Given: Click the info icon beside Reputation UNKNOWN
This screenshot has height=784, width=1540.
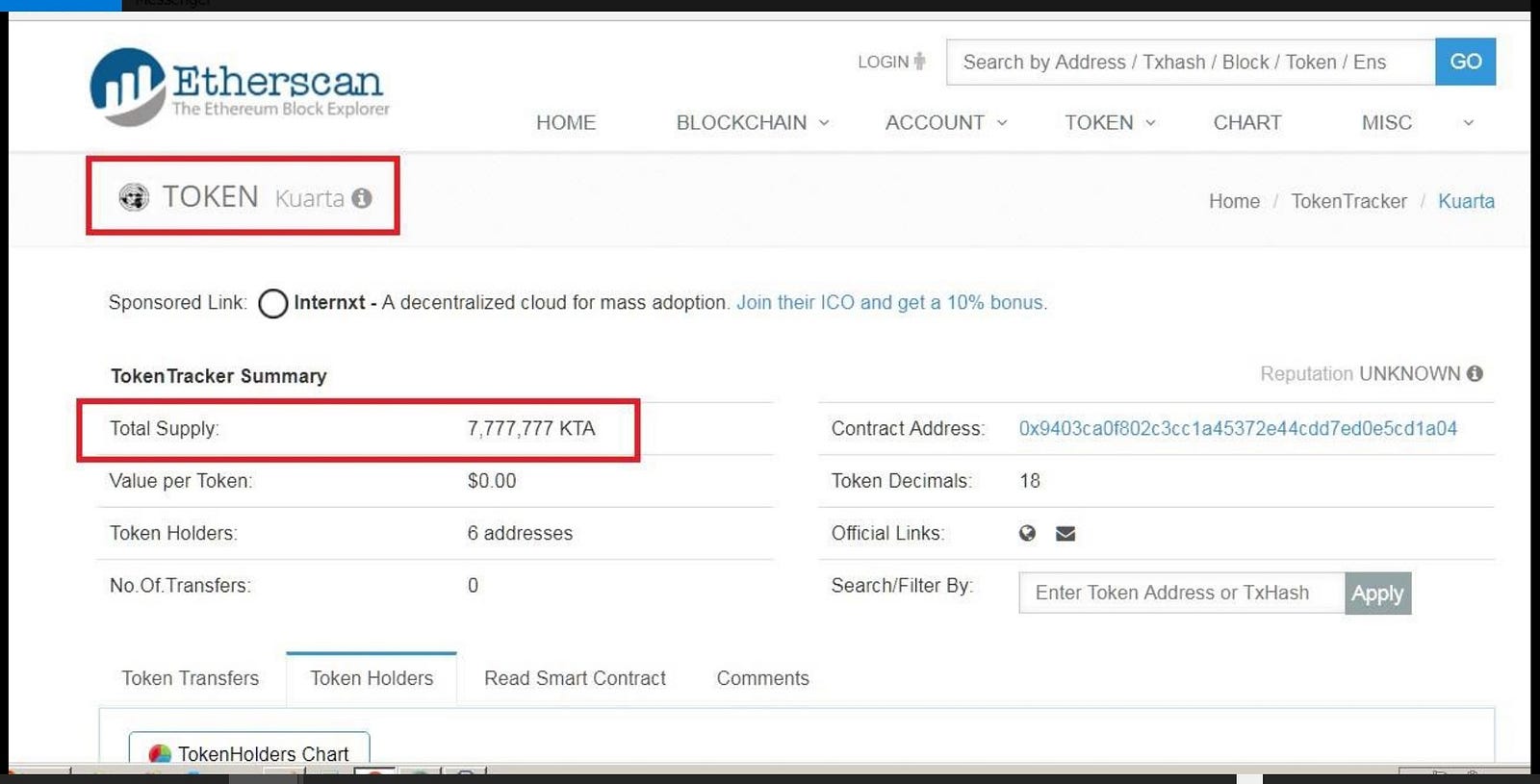Looking at the screenshot, I should click(x=1475, y=373).
